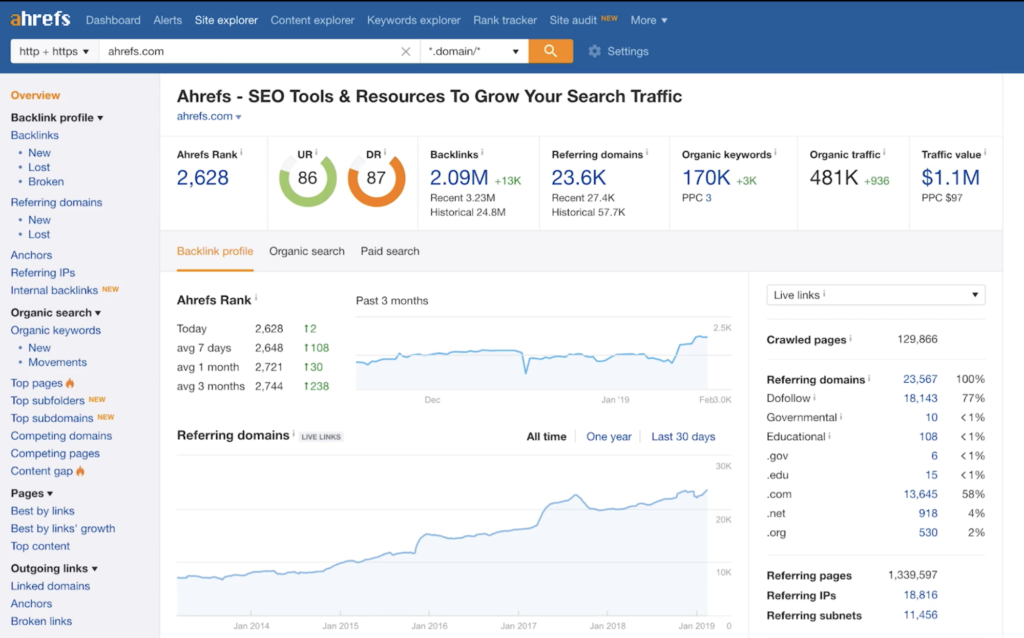Click the info icon next to Educational
Viewport: 1024px width, 638px height.
point(829,436)
